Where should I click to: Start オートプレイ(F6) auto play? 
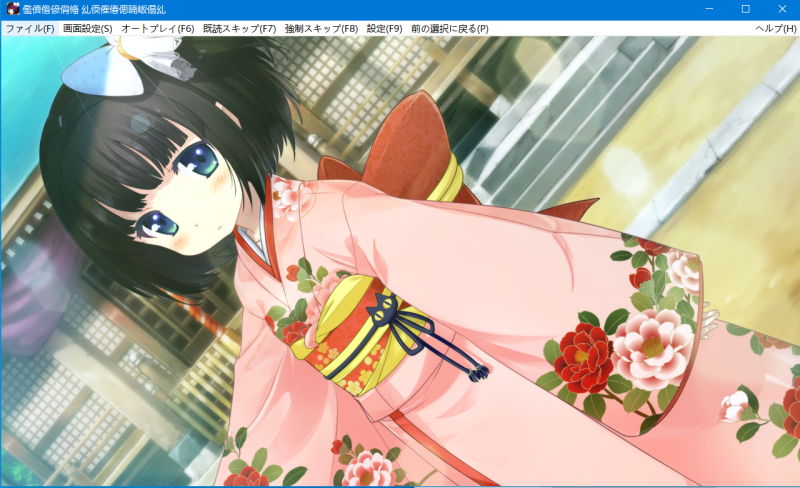(x=158, y=29)
